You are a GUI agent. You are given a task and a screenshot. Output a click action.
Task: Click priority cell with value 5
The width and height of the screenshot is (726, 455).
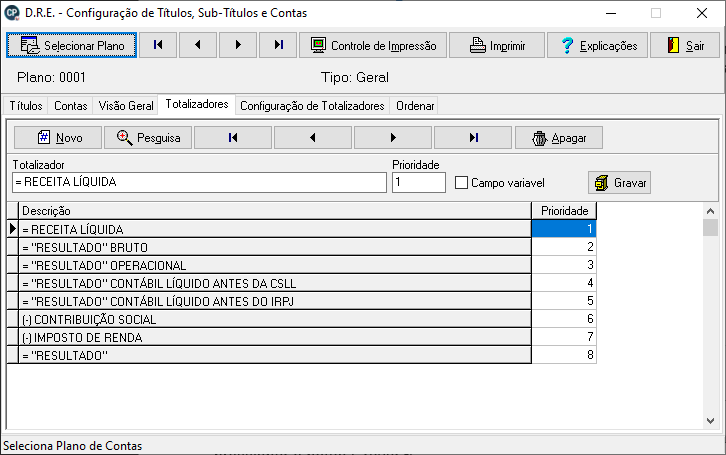[564, 301]
